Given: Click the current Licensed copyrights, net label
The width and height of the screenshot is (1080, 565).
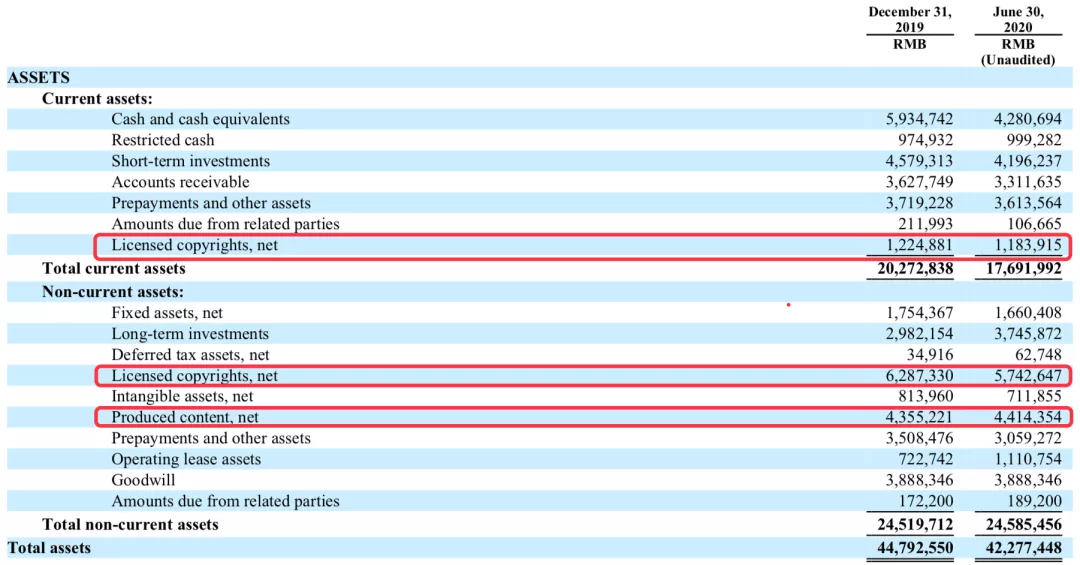Looking at the screenshot, I should pyautogui.click(x=195, y=245).
